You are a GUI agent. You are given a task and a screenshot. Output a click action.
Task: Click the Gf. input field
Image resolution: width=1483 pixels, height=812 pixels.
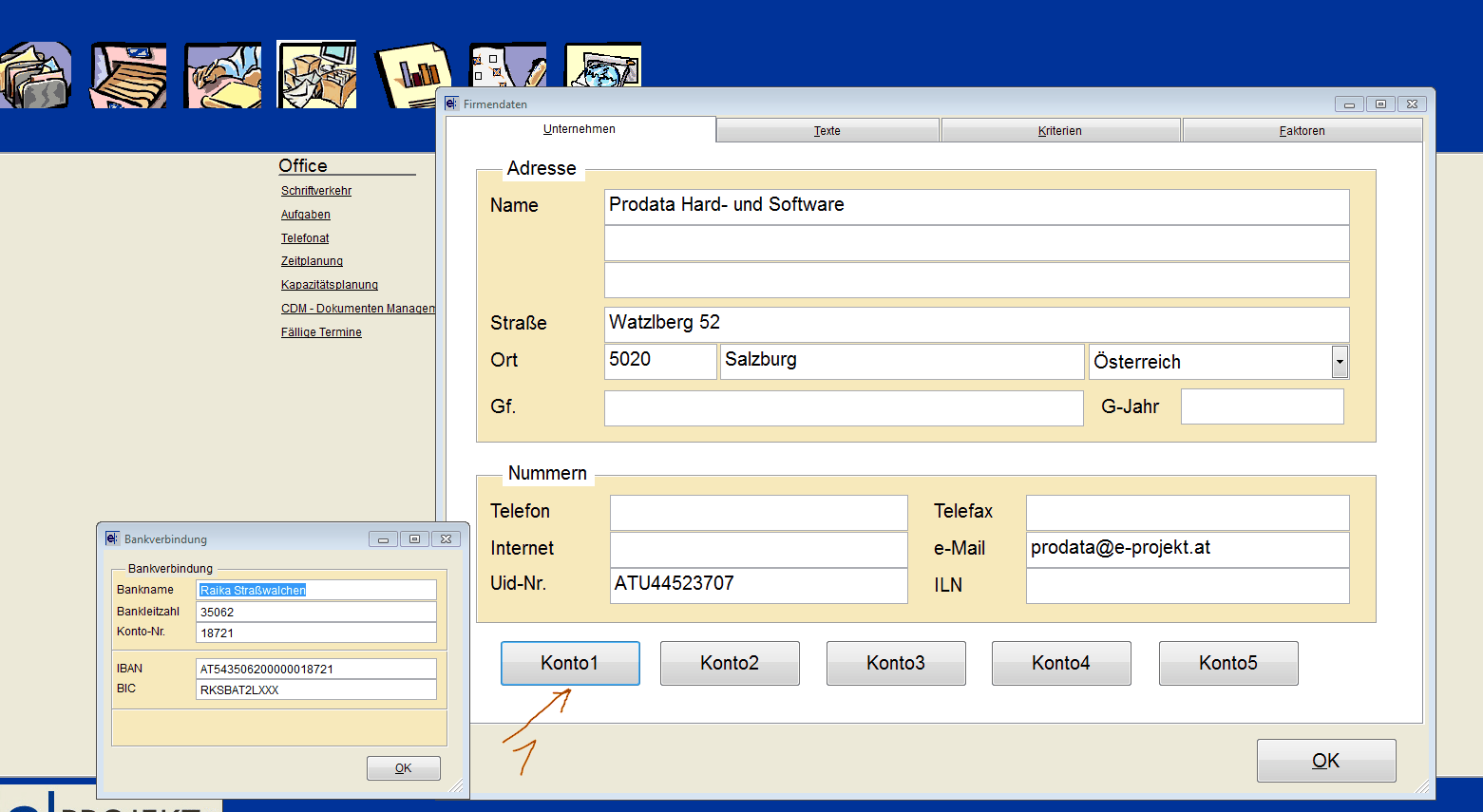tap(844, 408)
